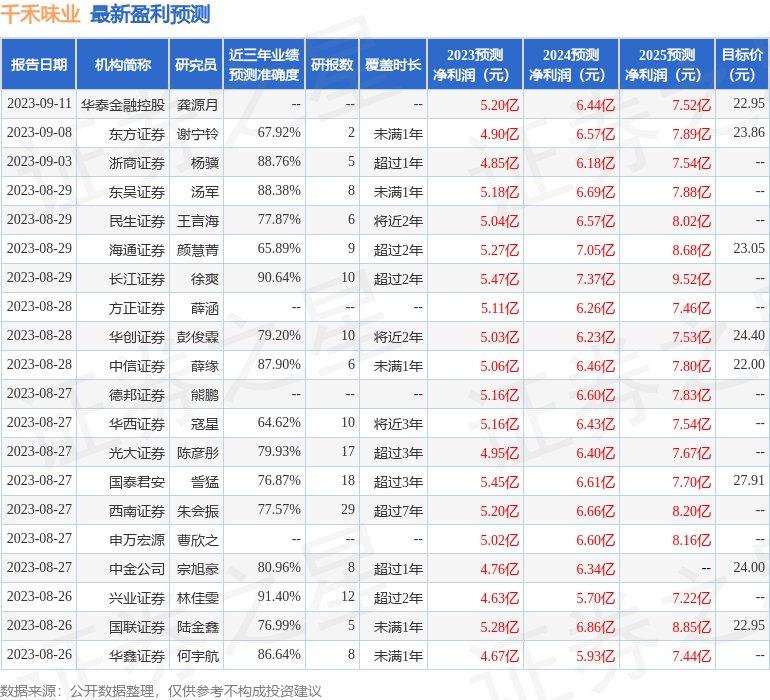
Task: Click accuracy value 90.64%
Action: (x=279, y=278)
